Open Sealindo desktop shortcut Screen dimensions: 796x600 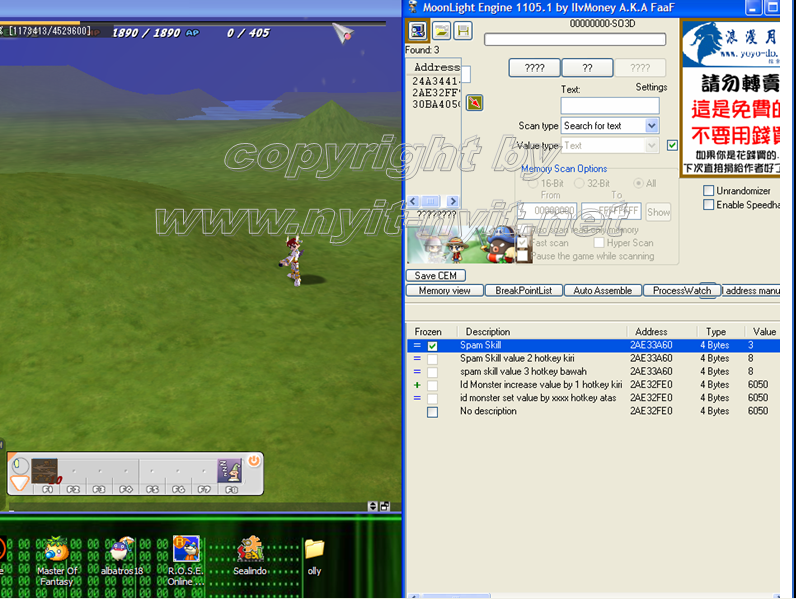point(250,556)
